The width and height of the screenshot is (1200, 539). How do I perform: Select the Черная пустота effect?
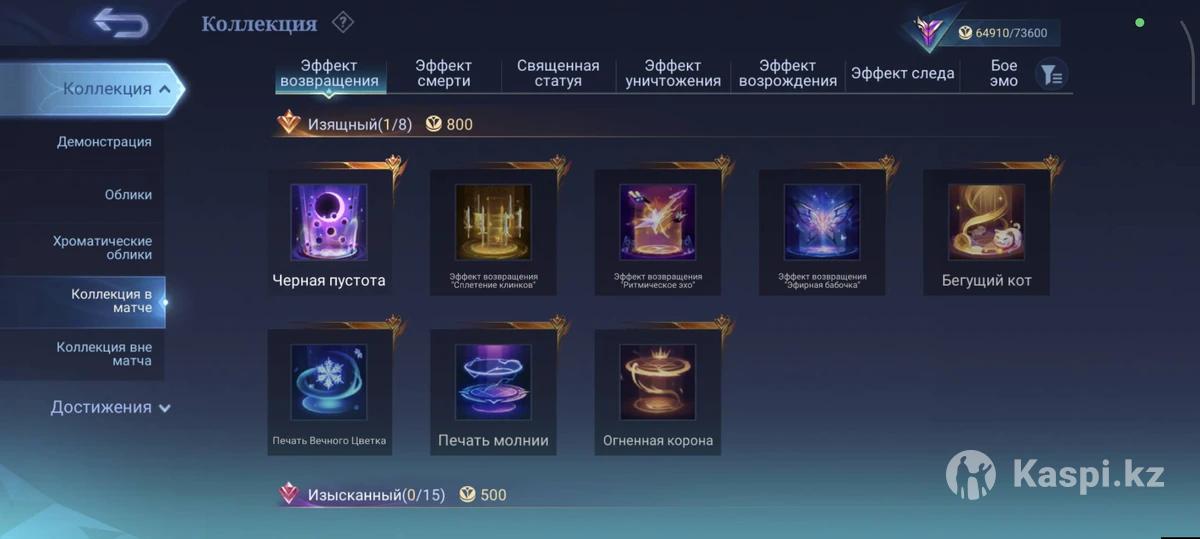(x=329, y=231)
